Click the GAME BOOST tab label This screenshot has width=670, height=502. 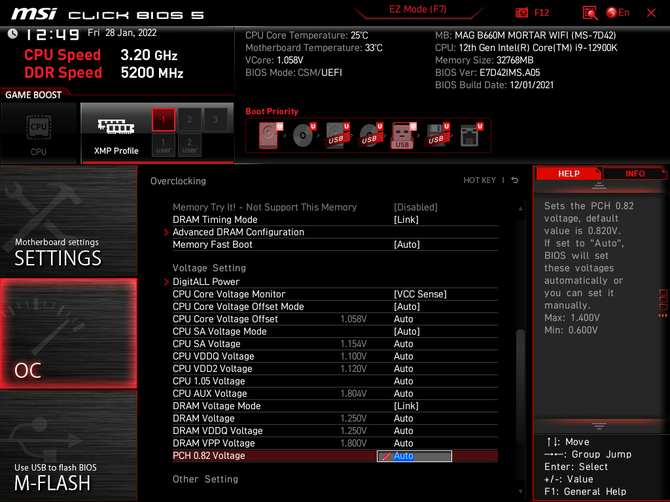point(33,95)
